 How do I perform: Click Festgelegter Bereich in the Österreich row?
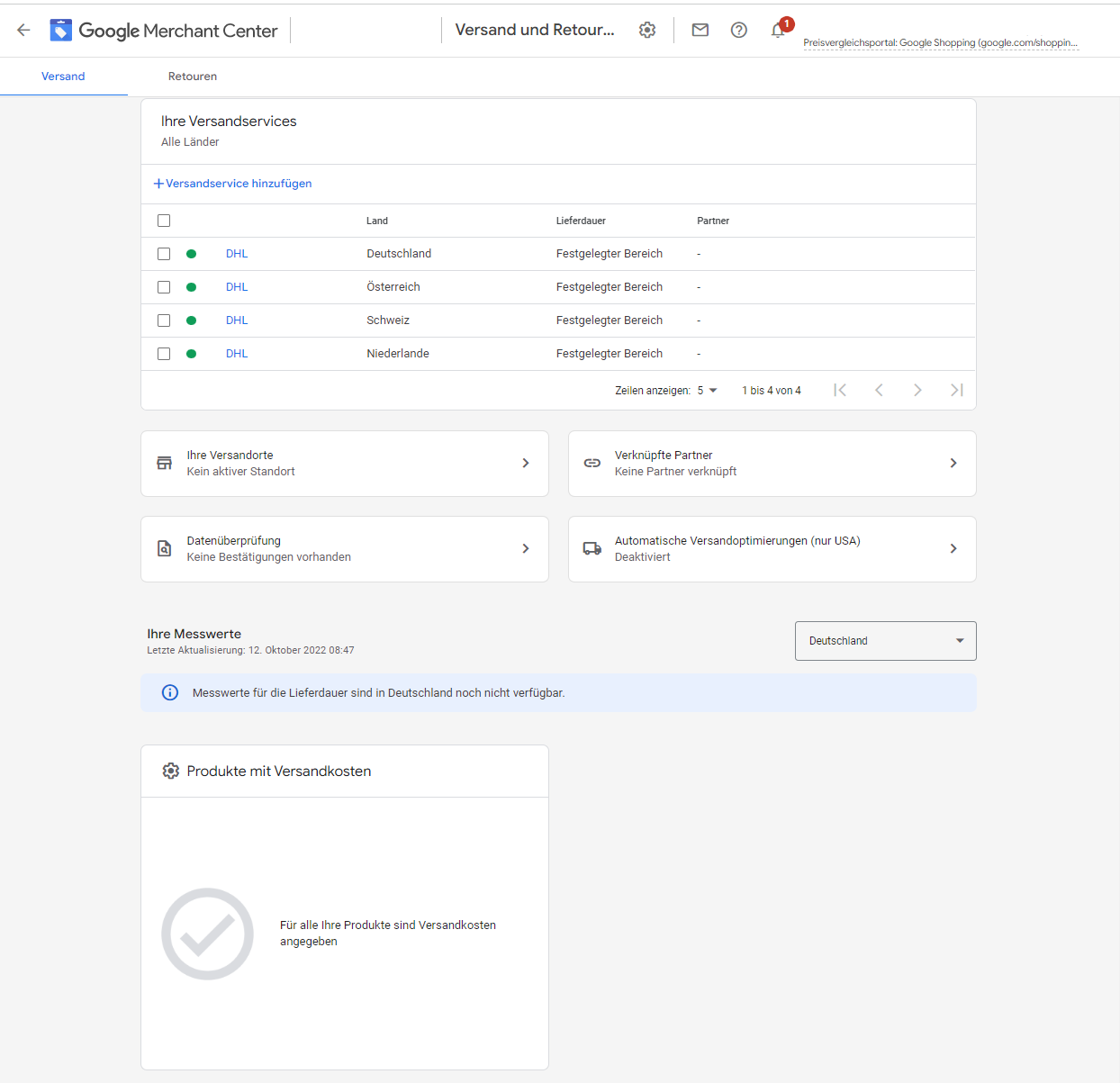(610, 287)
